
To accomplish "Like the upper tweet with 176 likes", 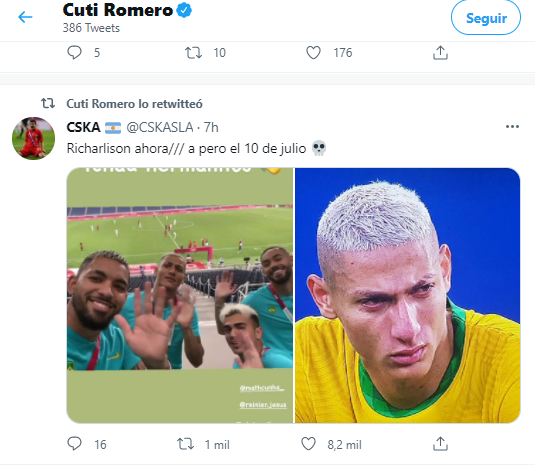I will click(313, 53).
